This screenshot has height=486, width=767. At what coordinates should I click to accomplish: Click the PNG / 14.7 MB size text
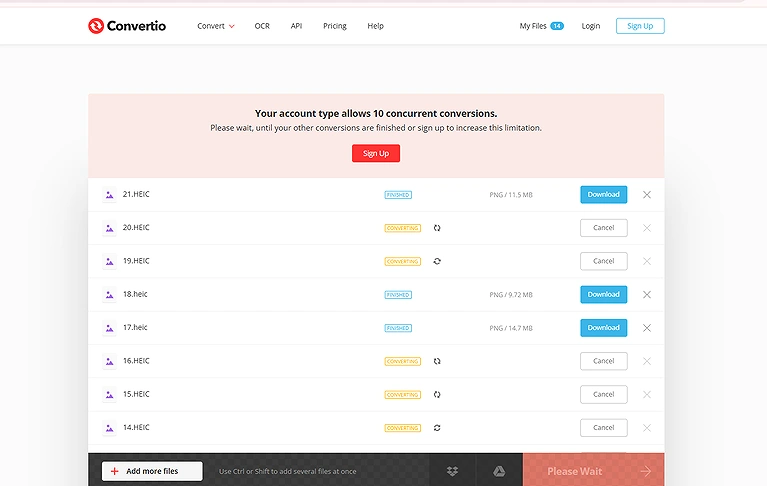click(511, 328)
